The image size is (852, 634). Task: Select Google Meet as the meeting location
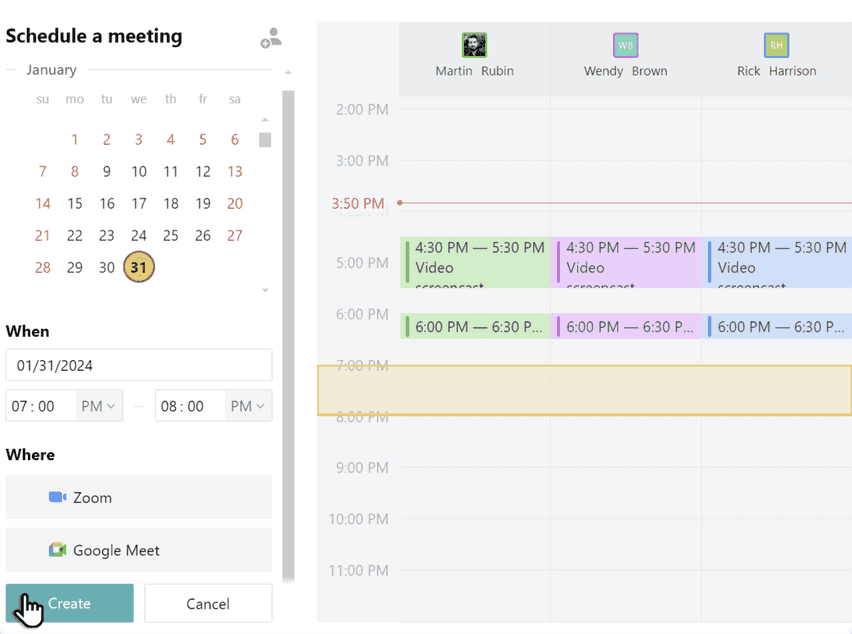(x=139, y=550)
